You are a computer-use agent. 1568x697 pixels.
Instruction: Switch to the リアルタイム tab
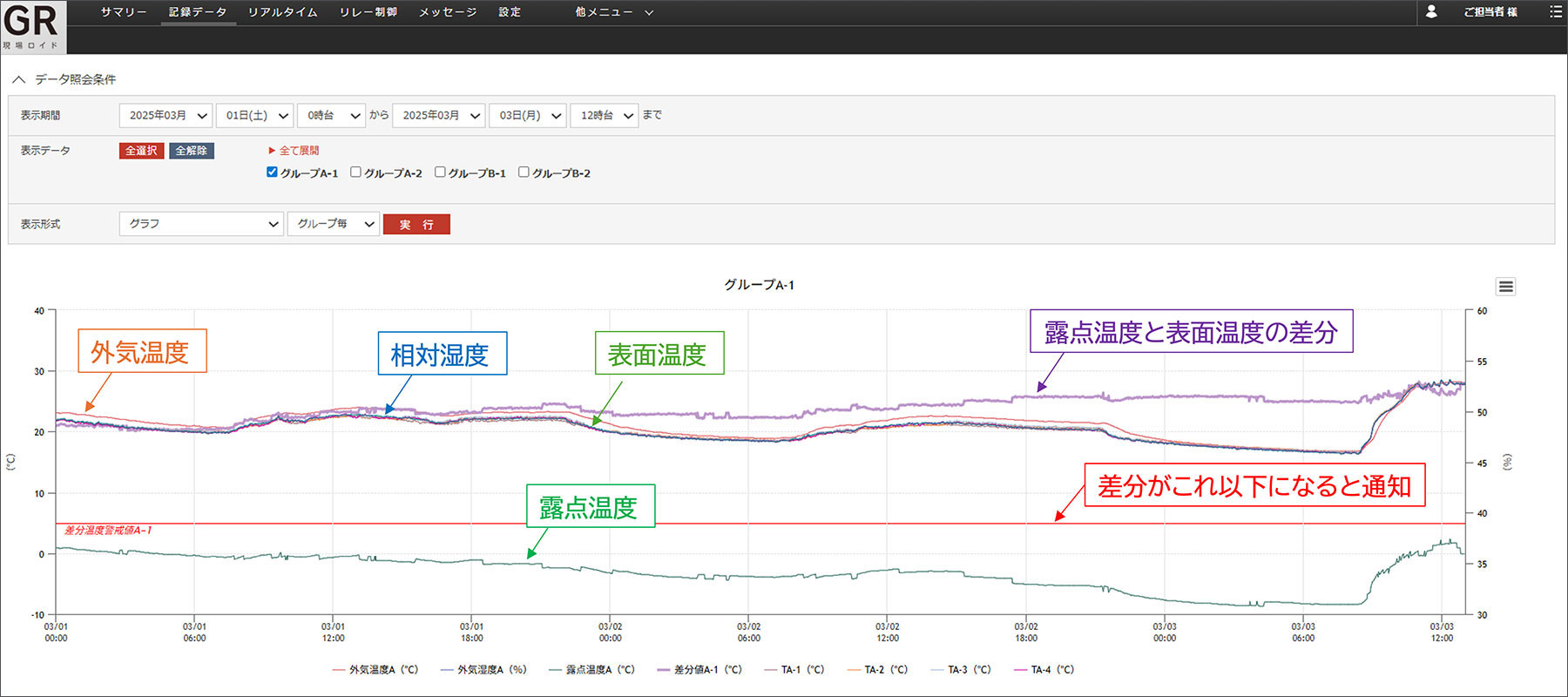282,12
